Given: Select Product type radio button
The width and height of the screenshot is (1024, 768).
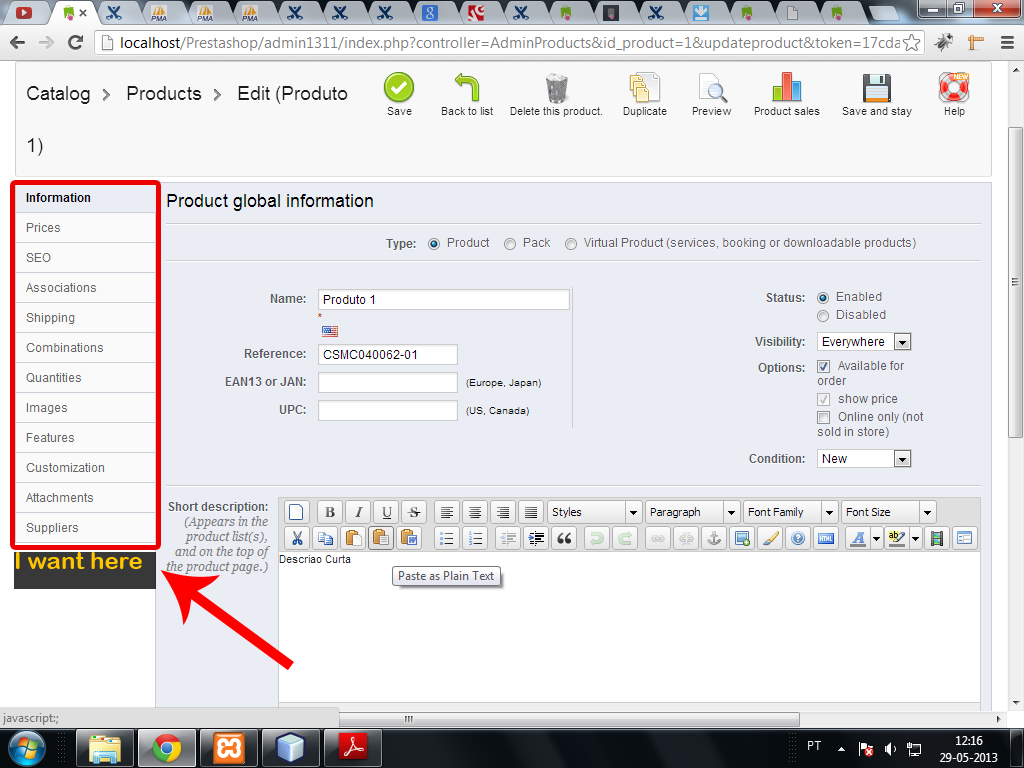Looking at the screenshot, I should point(434,244).
